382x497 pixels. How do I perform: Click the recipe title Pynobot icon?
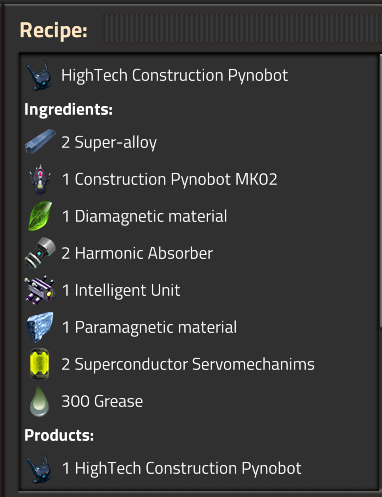[x=39, y=75]
